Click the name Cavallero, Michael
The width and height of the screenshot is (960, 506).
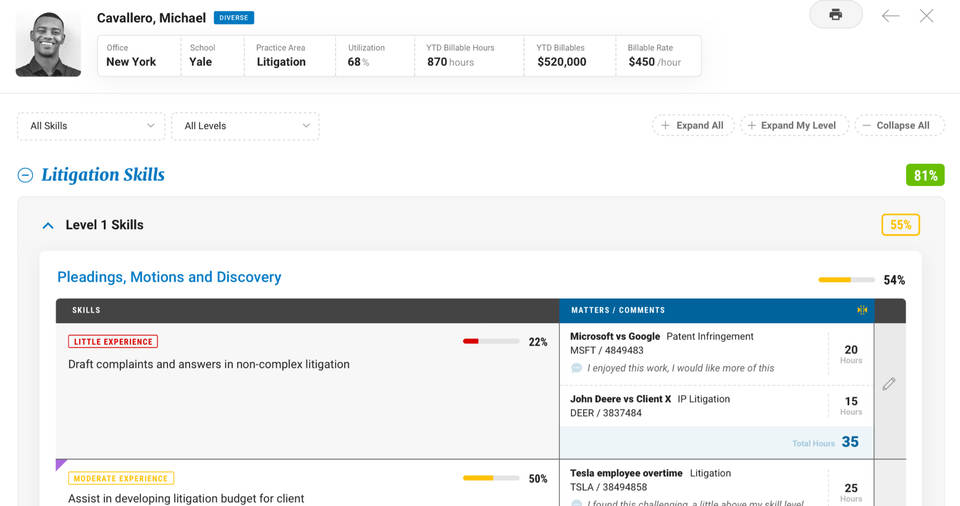151,18
